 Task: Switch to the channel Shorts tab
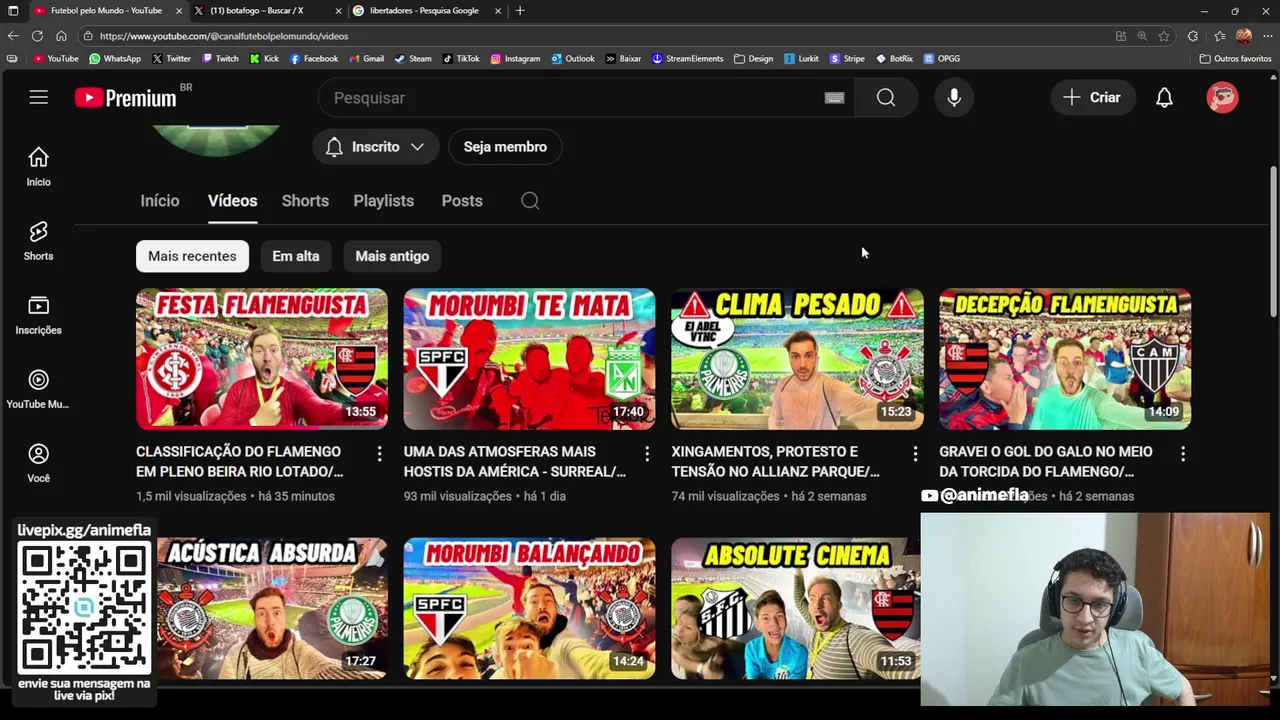(305, 201)
